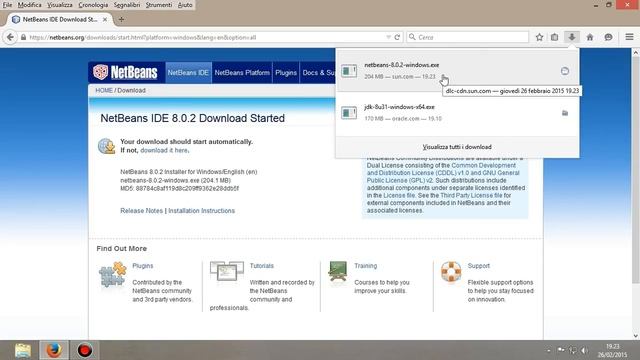The height and width of the screenshot is (360, 640).
Task: Click the Tutorials screens icon
Action: coord(227,271)
